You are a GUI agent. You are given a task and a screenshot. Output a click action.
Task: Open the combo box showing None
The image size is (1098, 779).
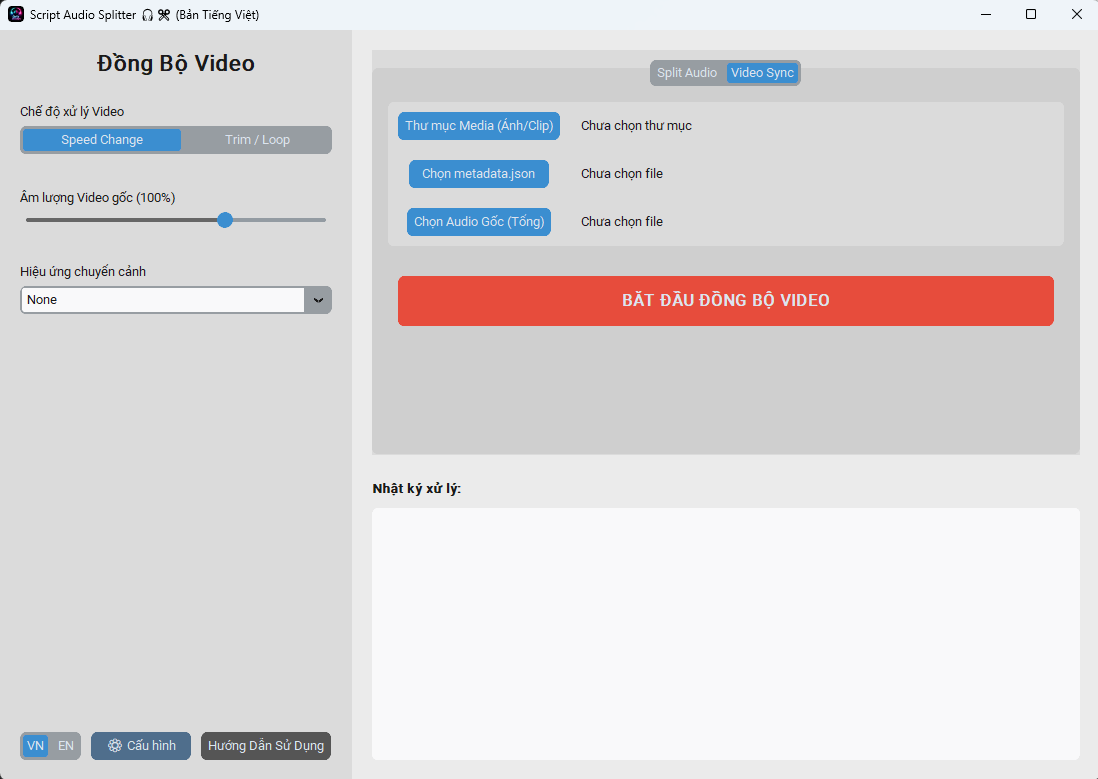pos(163,300)
